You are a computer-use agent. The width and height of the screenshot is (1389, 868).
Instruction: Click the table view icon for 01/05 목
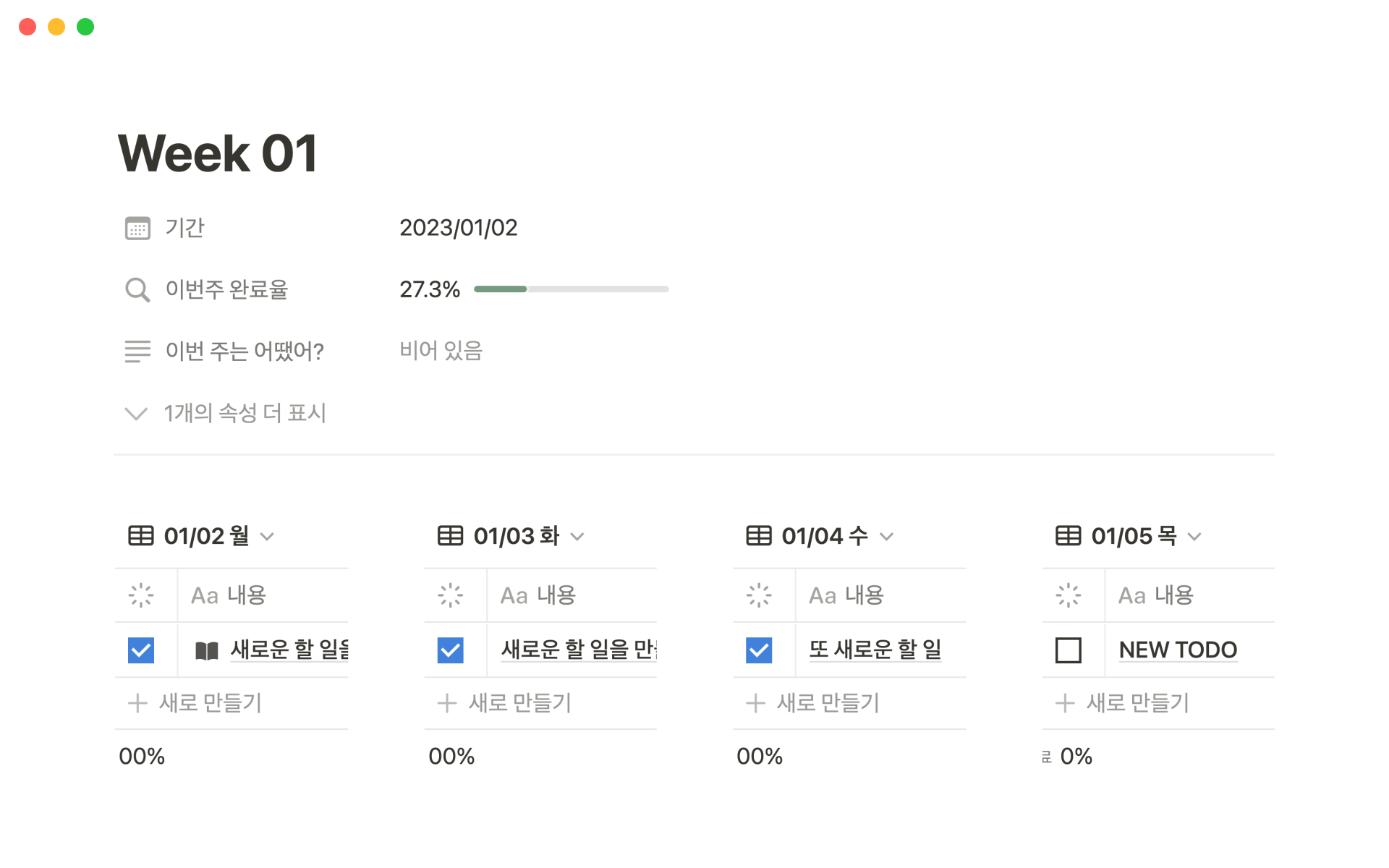(1068, 536)
